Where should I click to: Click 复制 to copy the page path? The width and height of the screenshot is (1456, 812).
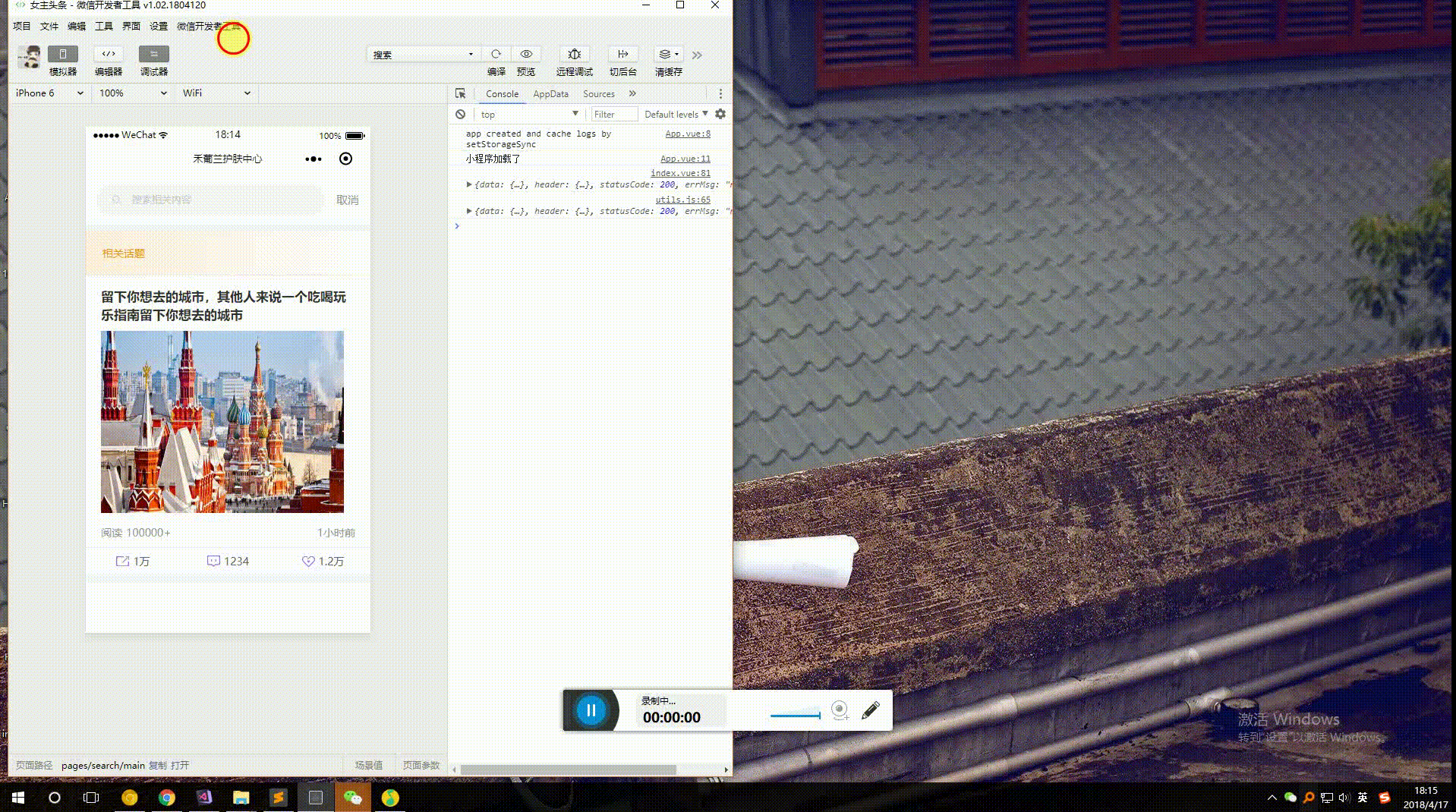pos(157,765)
